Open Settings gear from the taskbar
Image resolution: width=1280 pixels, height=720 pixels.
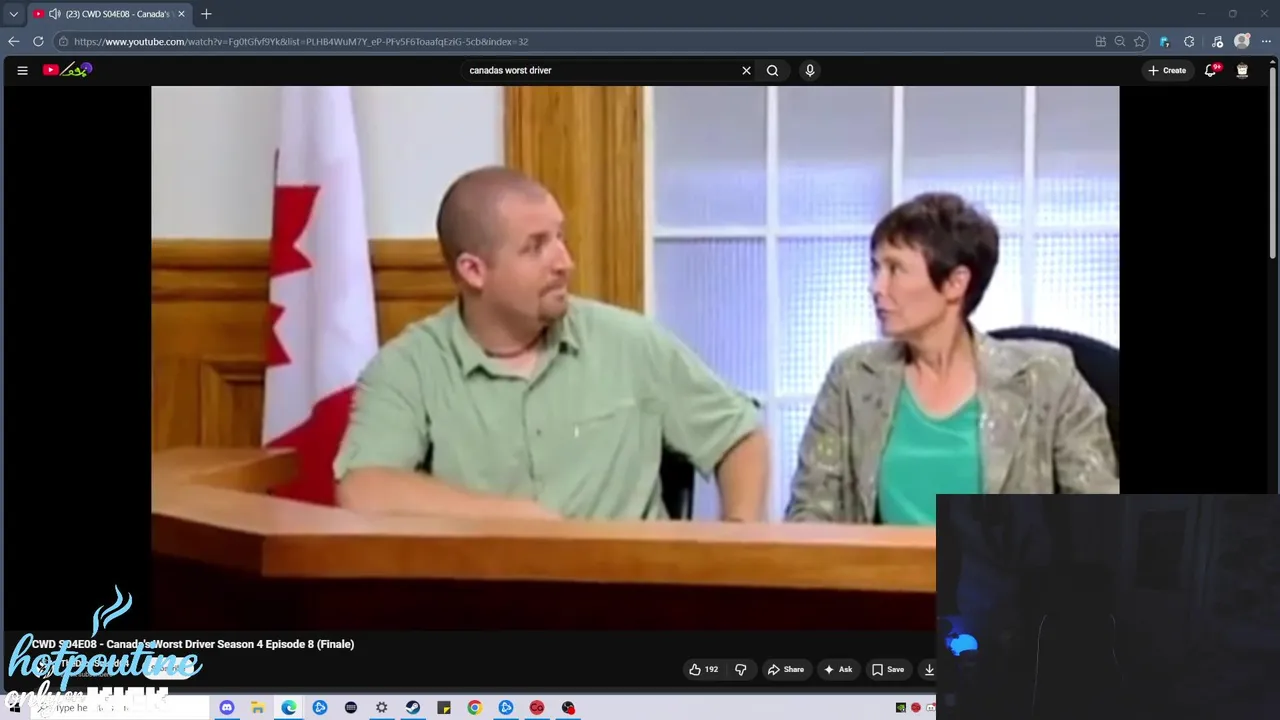[x=381, y=708]
